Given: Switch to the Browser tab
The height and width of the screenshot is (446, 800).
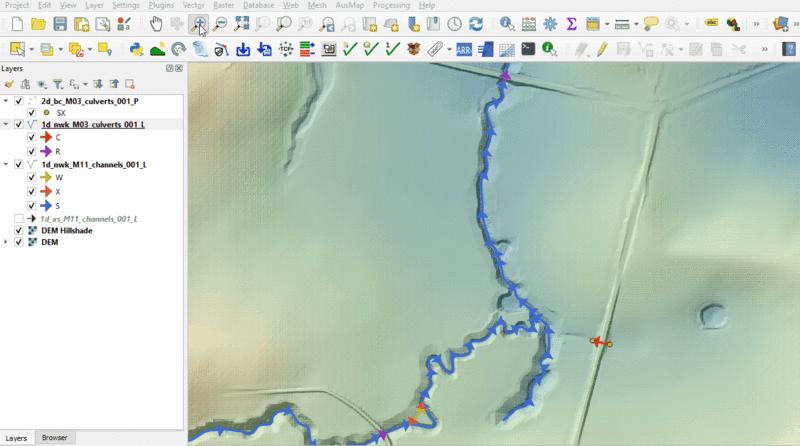Looking at the screenshot, I should (54, 438).
